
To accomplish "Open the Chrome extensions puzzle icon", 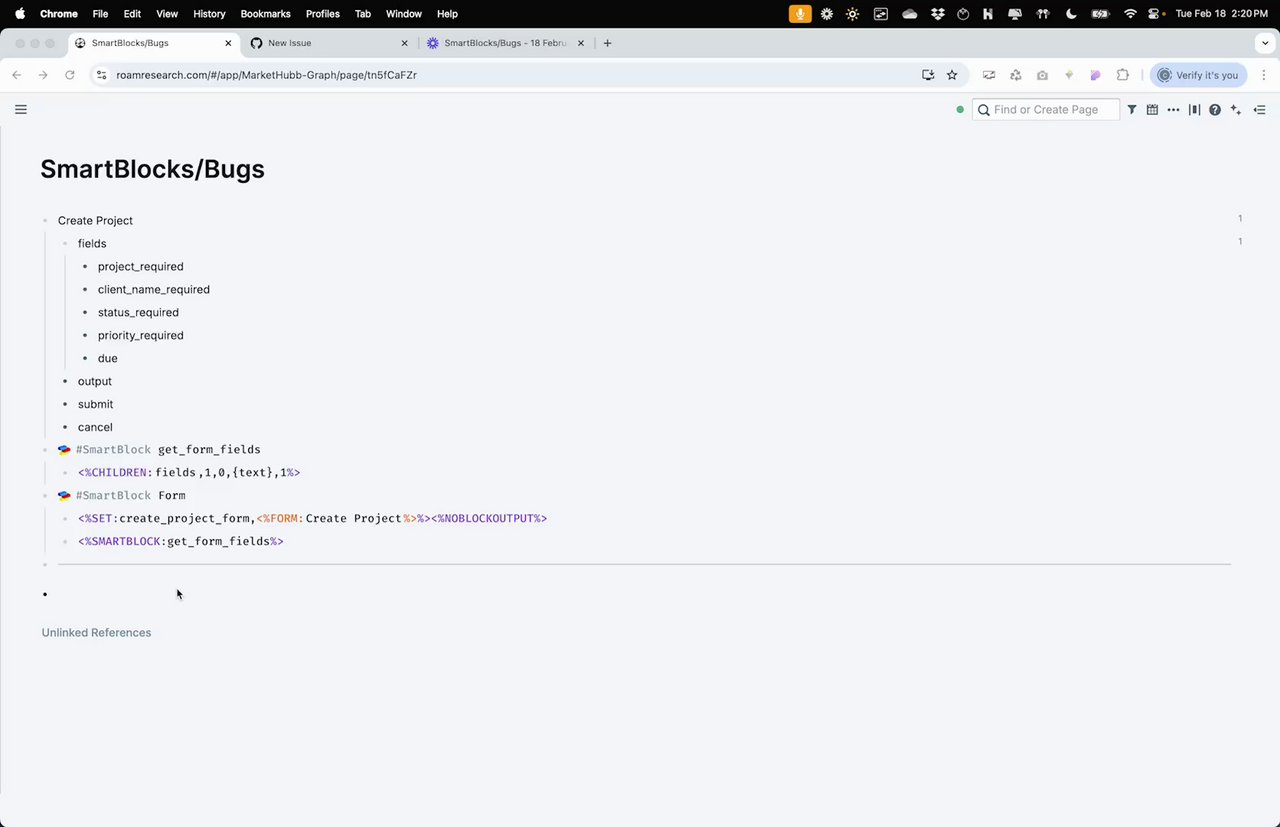I will tap(1123, 75).
